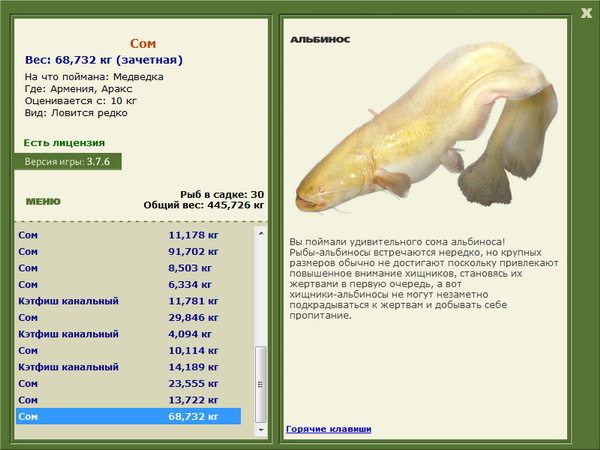Click the scrollbar down arrow in fish list
Screen dimensions: 600x450
pyautogui.click(x=261, y=430)
